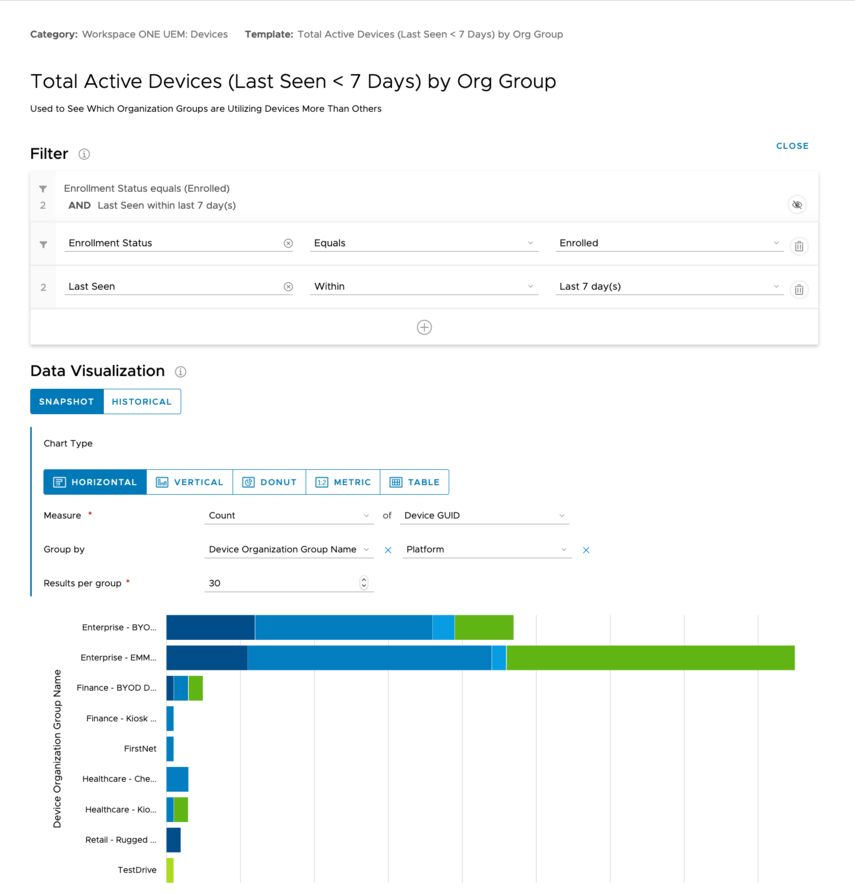The image size is (855, 893).
Task: Add a new filter rule
Action: [424, 327]
